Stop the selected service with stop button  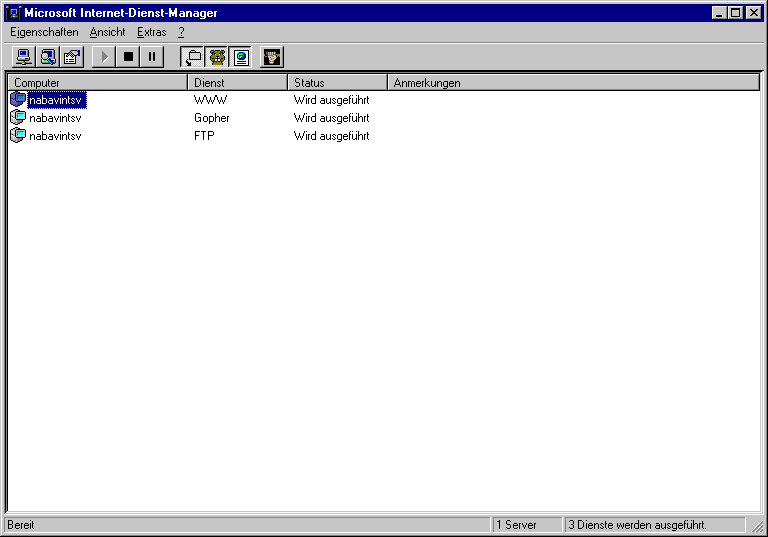128,57
